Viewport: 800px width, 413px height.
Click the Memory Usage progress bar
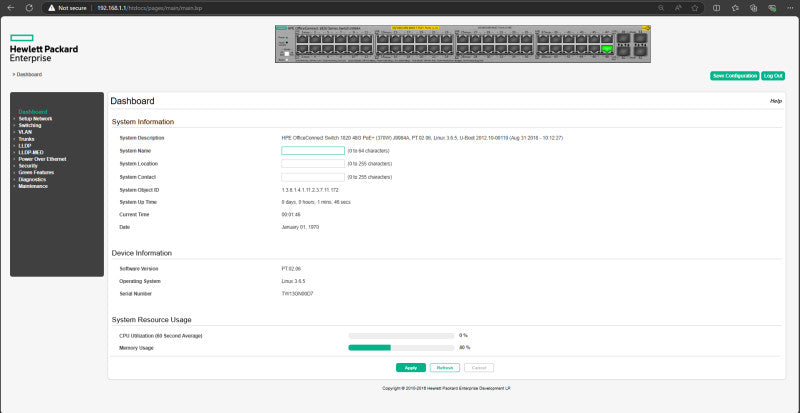coord(401,348)
